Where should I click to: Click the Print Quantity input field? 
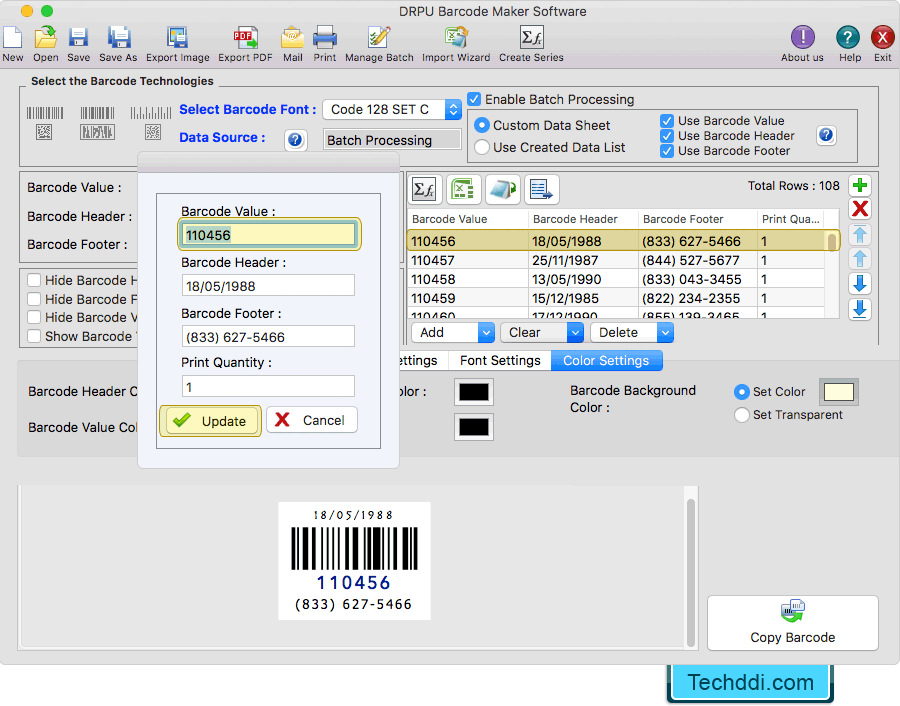coord(268,386)
